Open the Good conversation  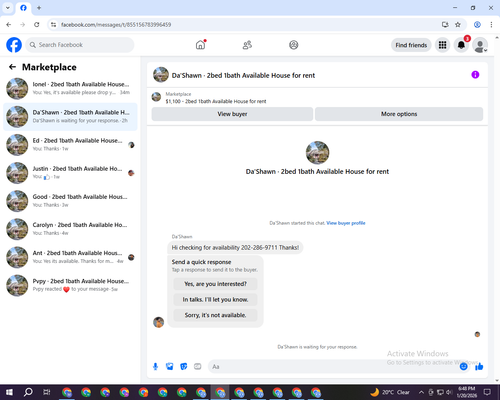(70, 201)
